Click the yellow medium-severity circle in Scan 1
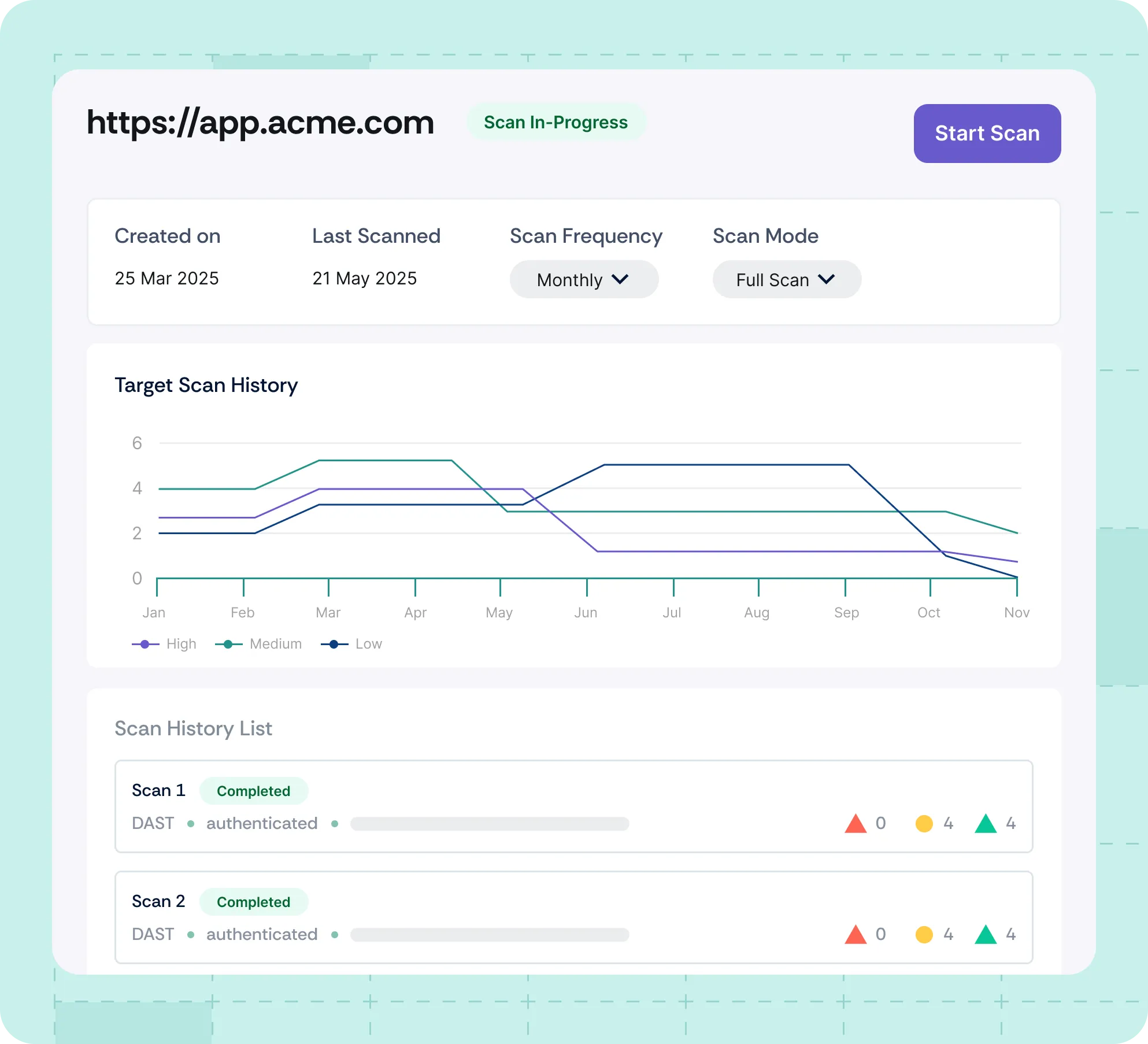This screenshot has width=1148, height=1044. (924, 824)
